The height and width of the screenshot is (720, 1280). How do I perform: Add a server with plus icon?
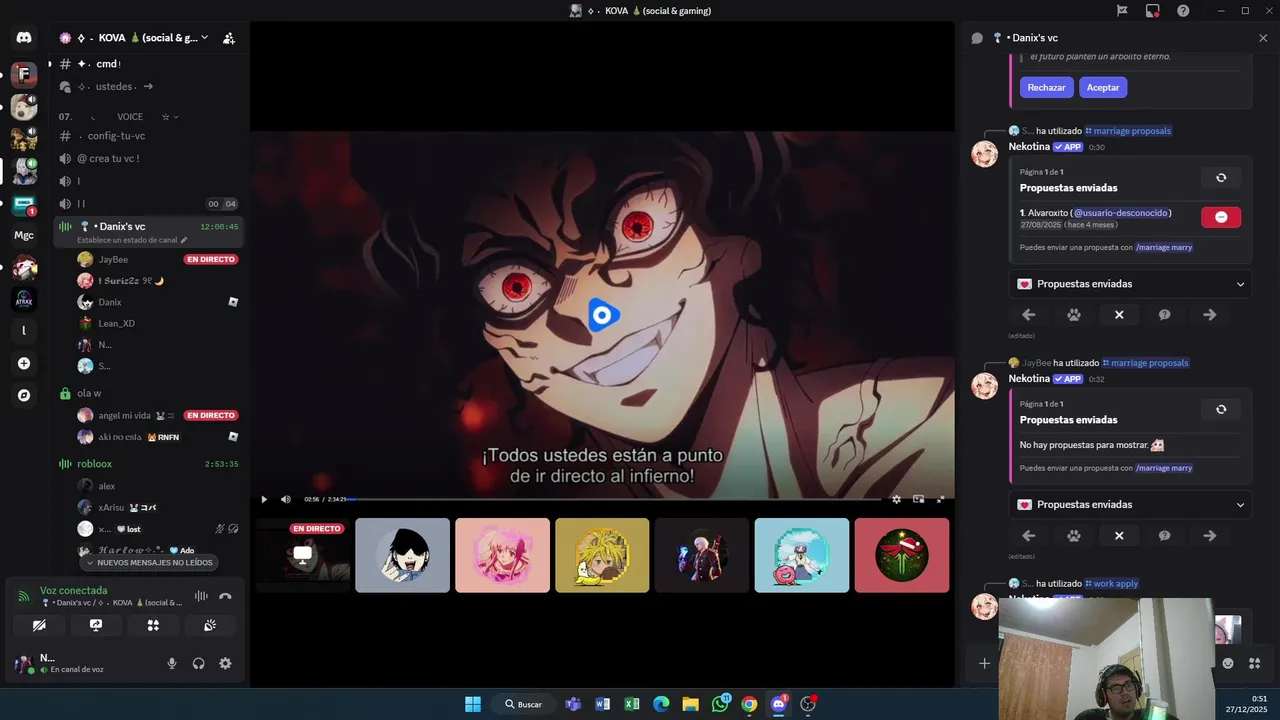pos(24,363)
